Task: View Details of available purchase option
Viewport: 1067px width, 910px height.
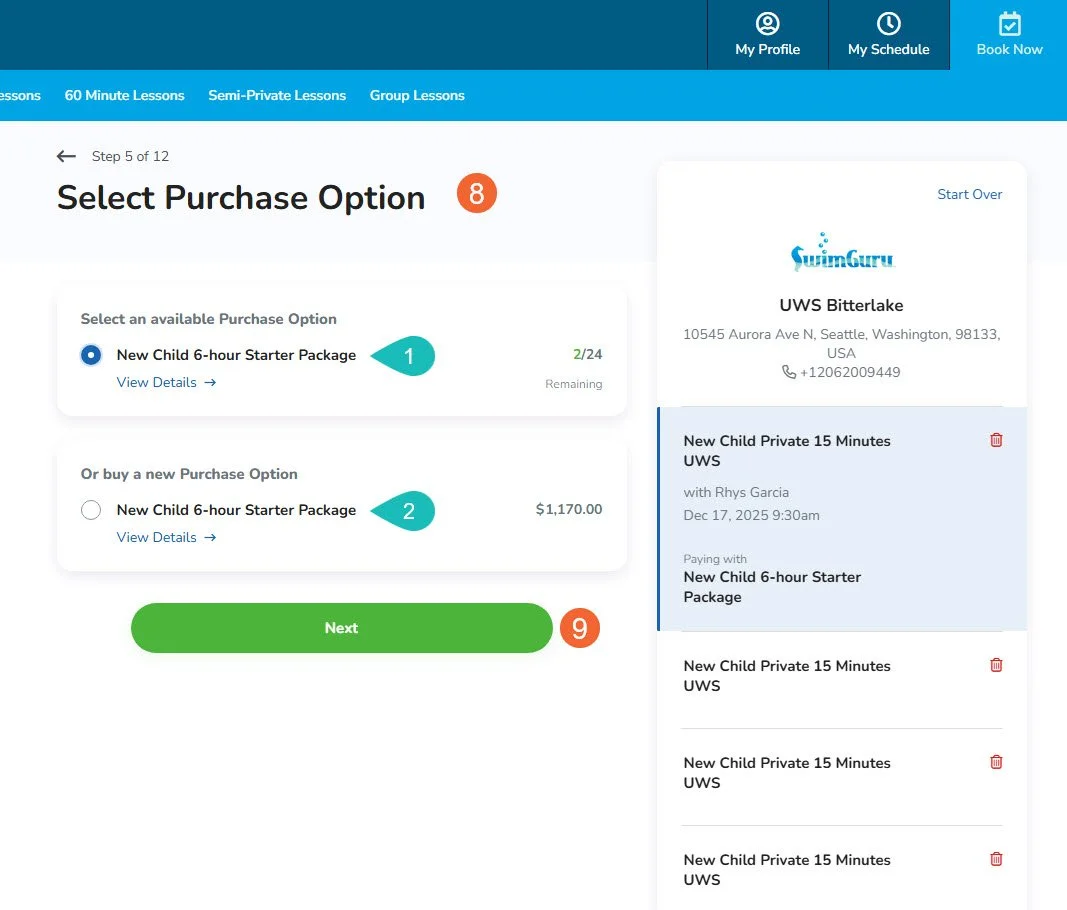Action: tap(166, 383)
